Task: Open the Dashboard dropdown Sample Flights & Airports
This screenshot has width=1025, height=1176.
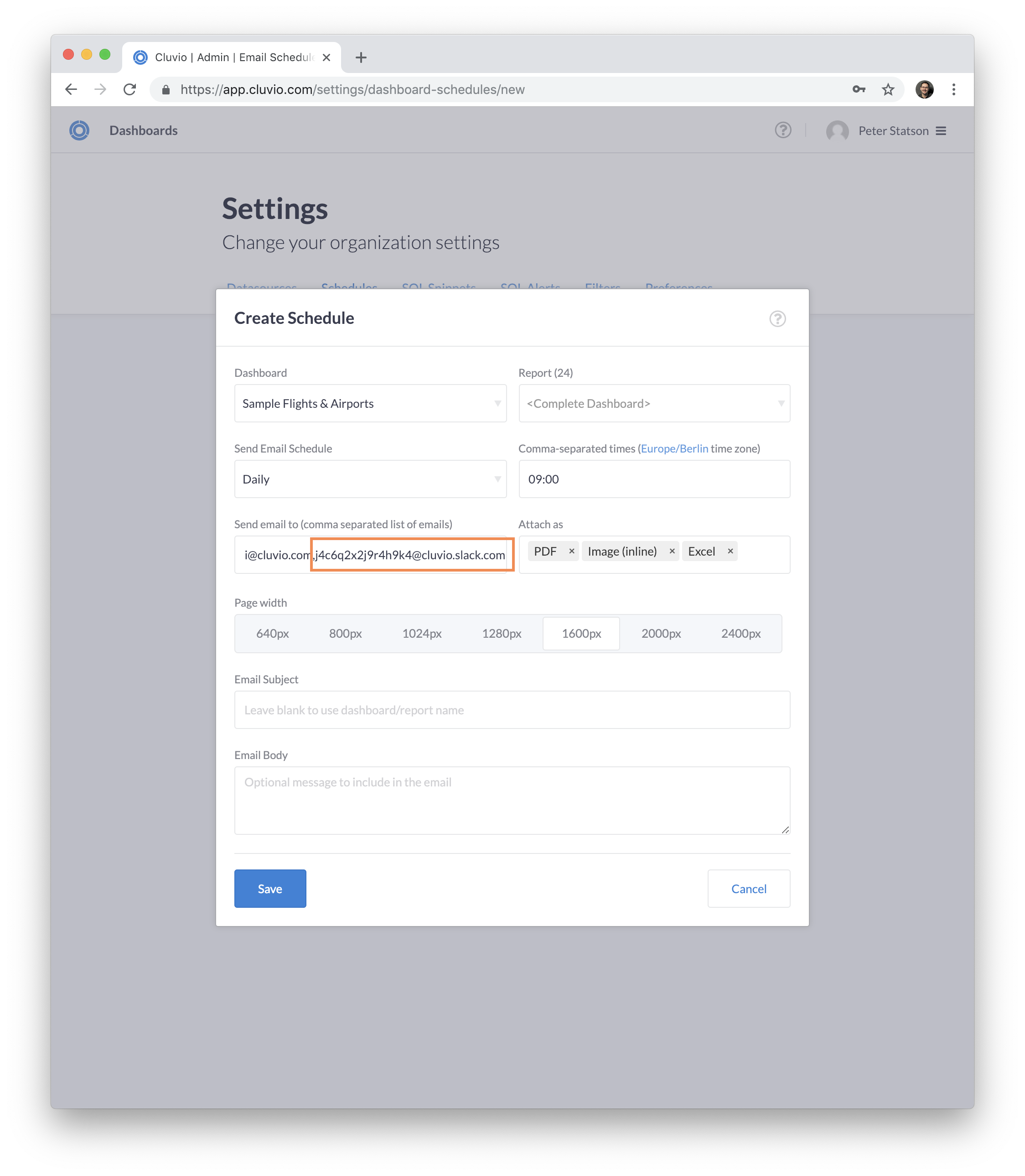Action: pyautogui.click(x=370, y=403)
